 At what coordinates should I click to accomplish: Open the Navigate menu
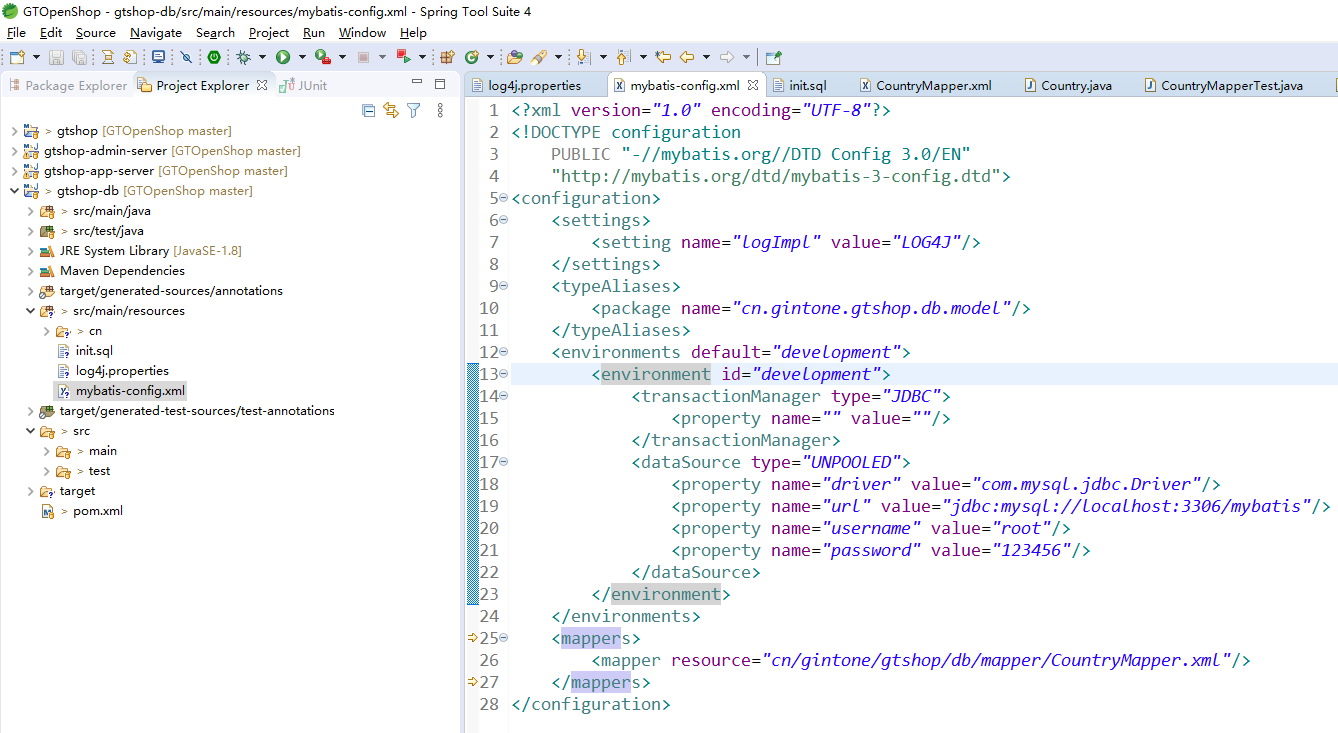click(155, 33)
